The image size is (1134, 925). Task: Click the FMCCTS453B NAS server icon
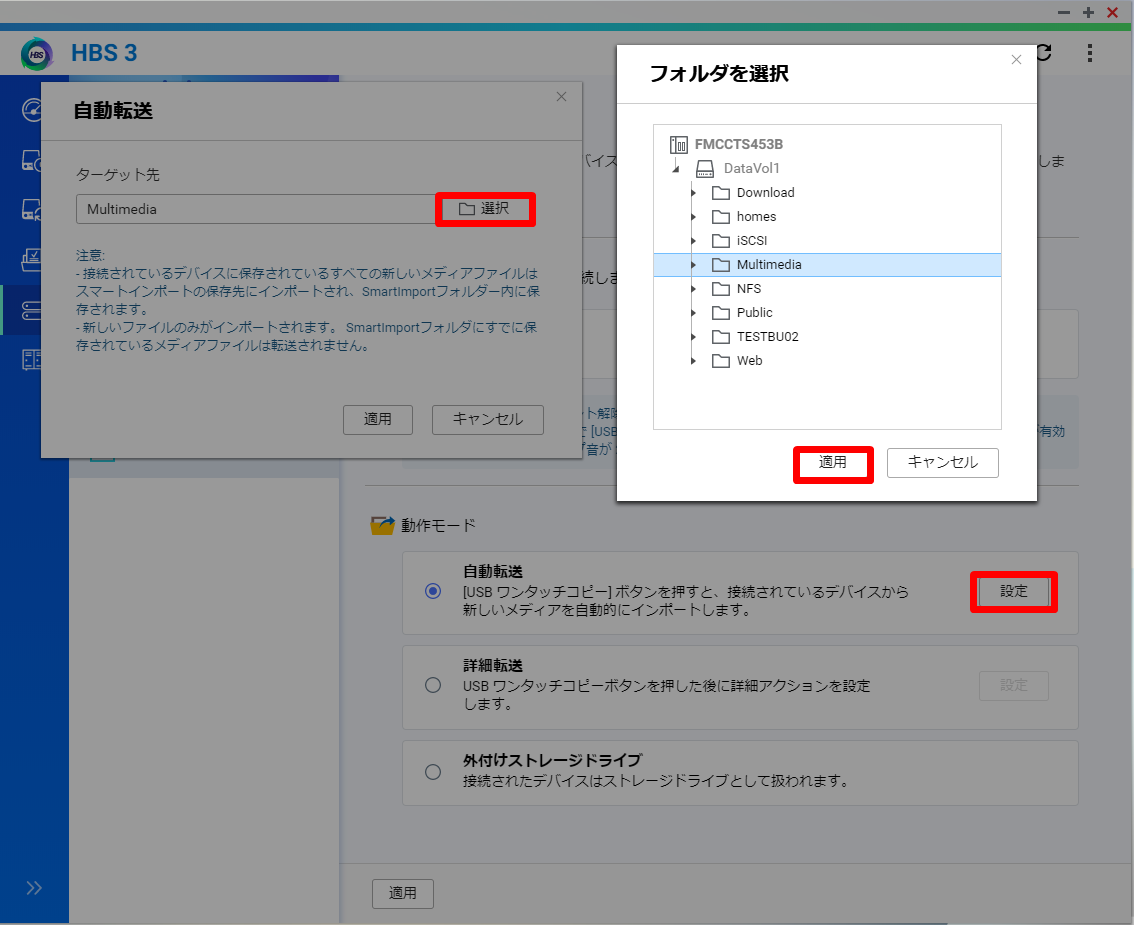click(679, 145)
